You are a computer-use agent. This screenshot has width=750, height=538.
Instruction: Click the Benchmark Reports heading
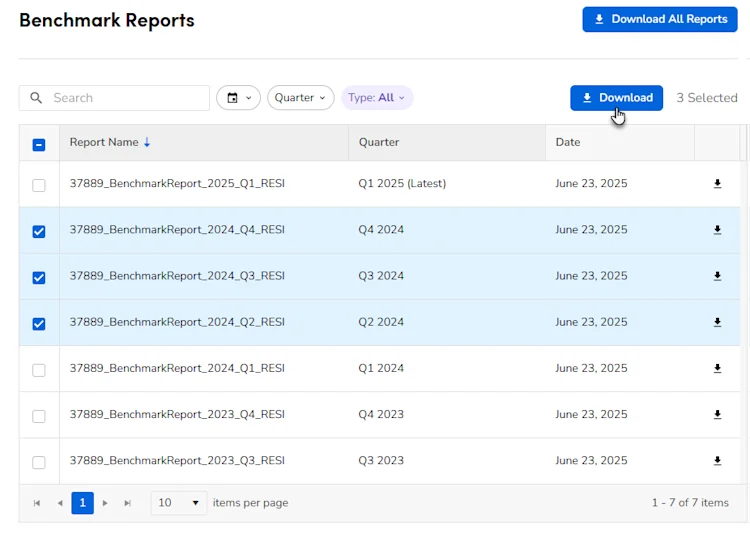(107, 20)
